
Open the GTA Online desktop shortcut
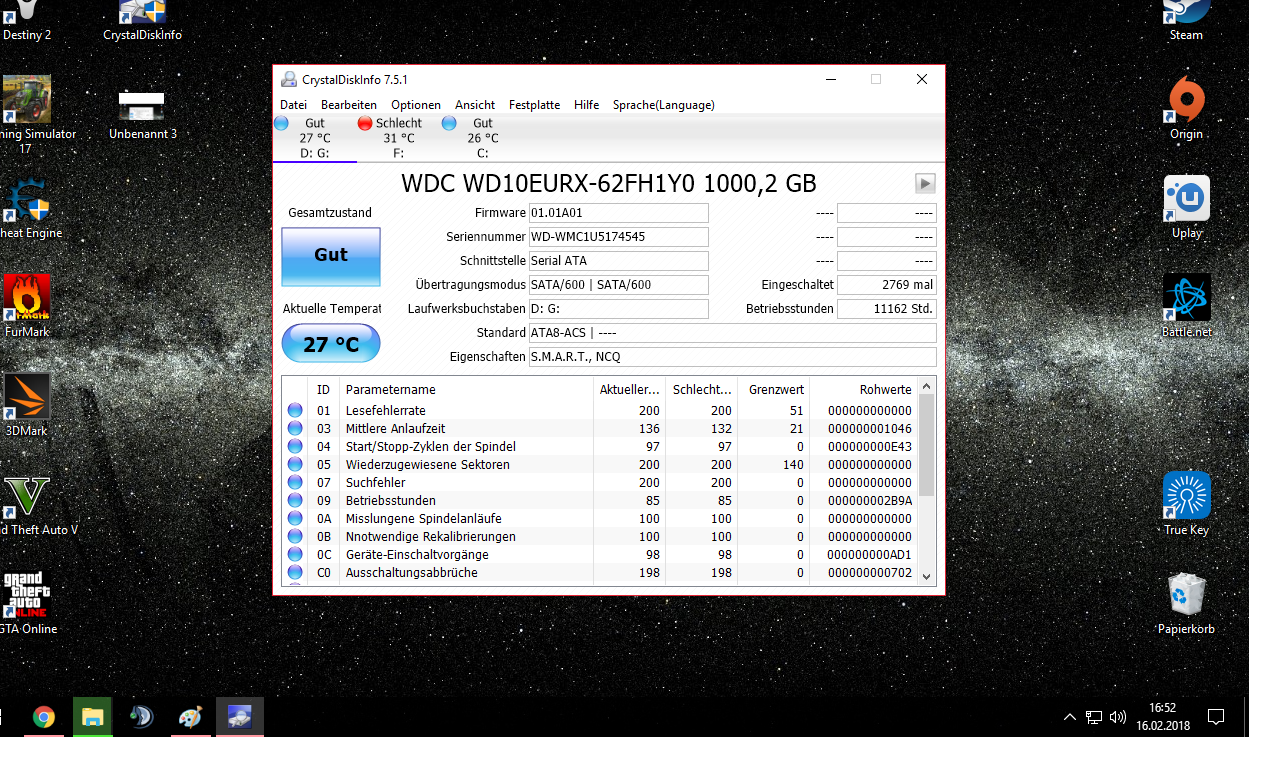(x=26, y=604)
